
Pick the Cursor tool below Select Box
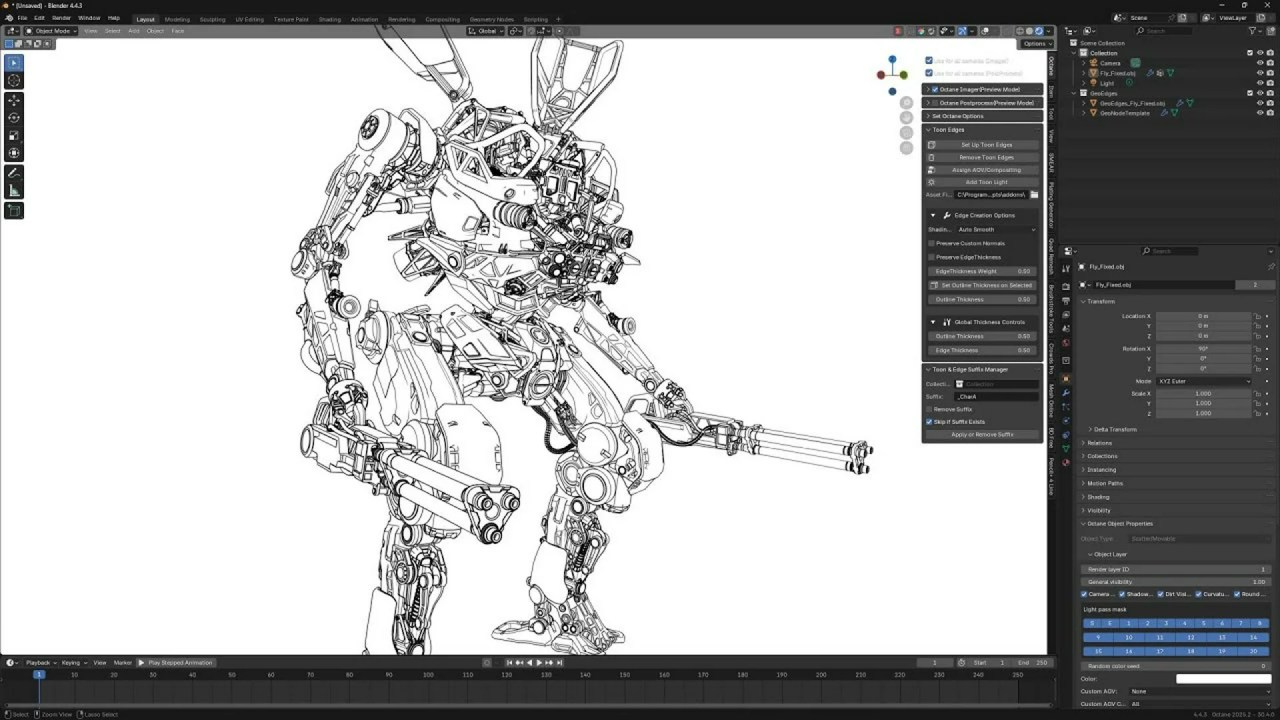point(13,80)
